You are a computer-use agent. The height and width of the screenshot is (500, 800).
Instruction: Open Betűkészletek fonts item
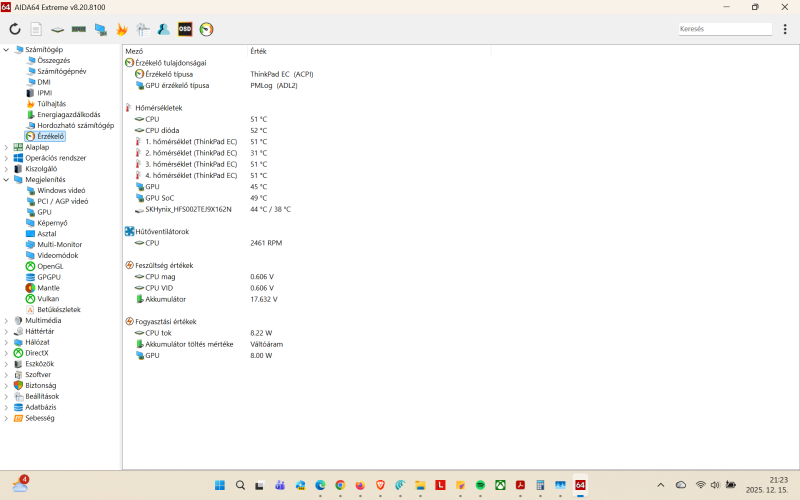point(59,310)
